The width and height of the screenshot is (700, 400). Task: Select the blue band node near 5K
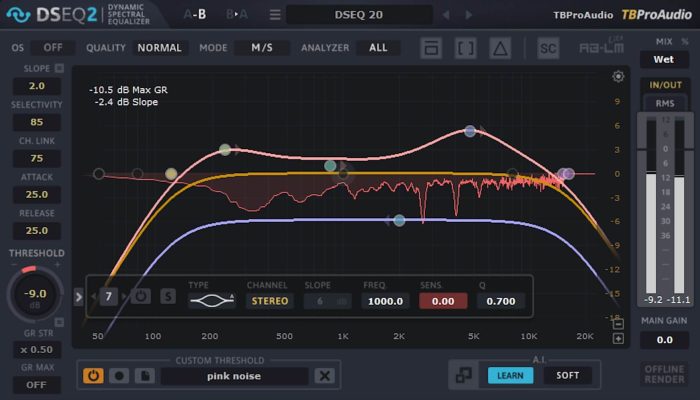470,131
